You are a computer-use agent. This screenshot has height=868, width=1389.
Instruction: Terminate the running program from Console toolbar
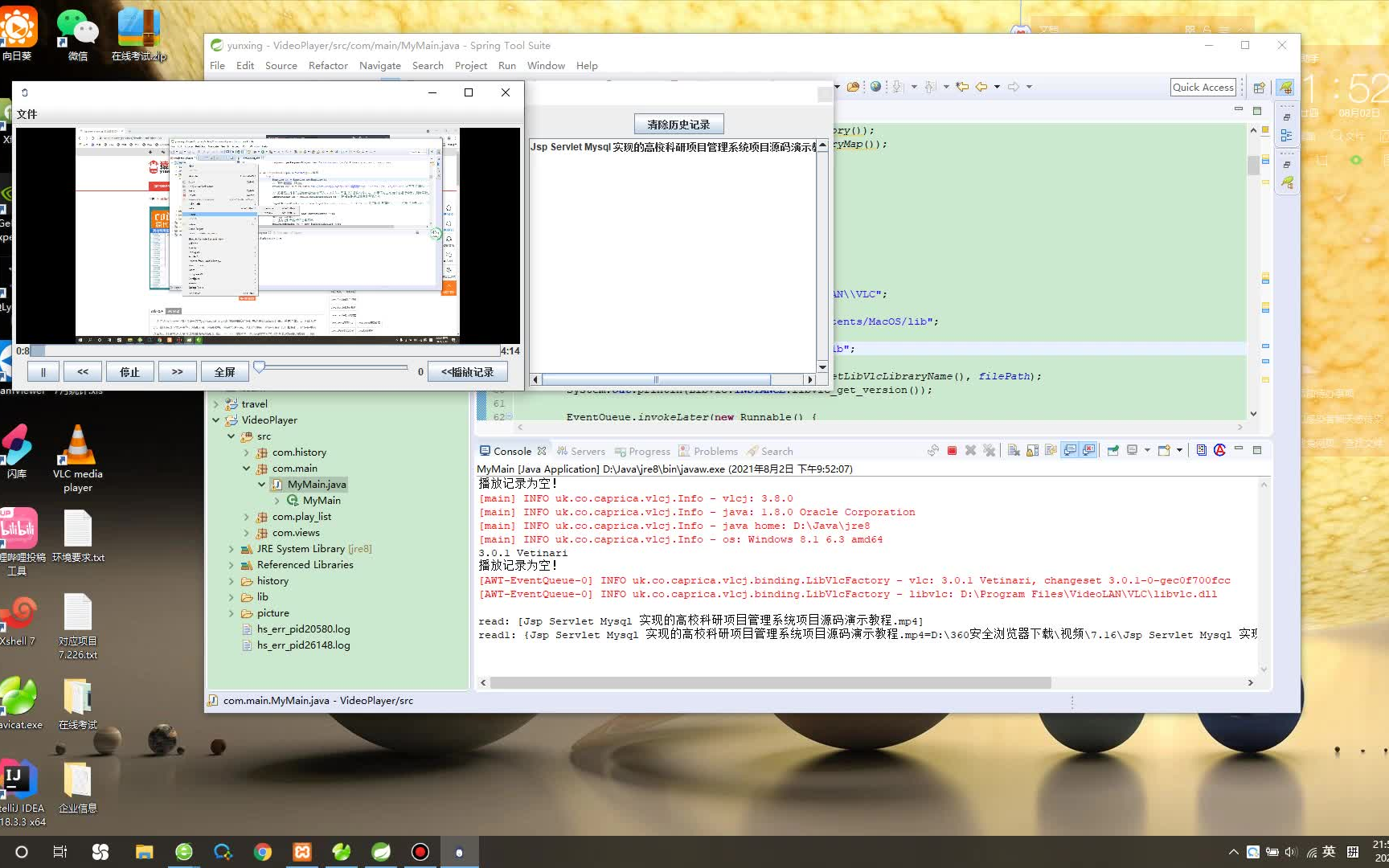click(x=952, y=451)
